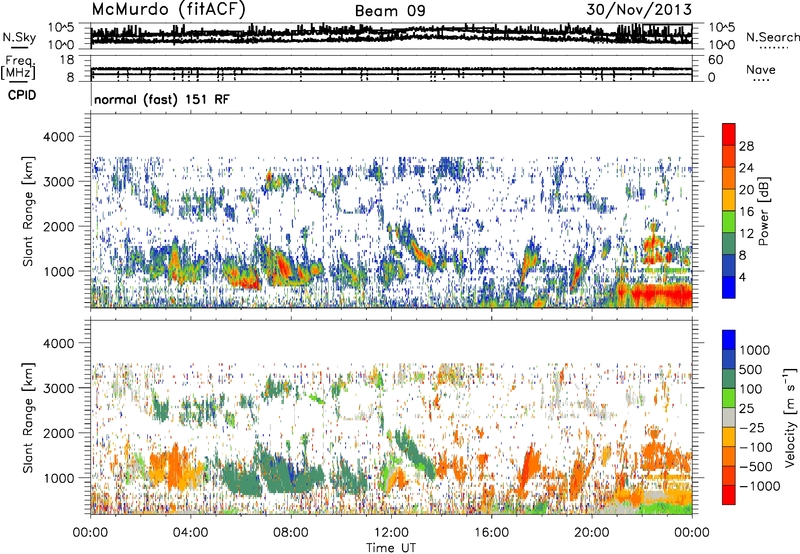The image size is (800, 554).
Task: Click the "Time UT" axis title
Action: 391,548
